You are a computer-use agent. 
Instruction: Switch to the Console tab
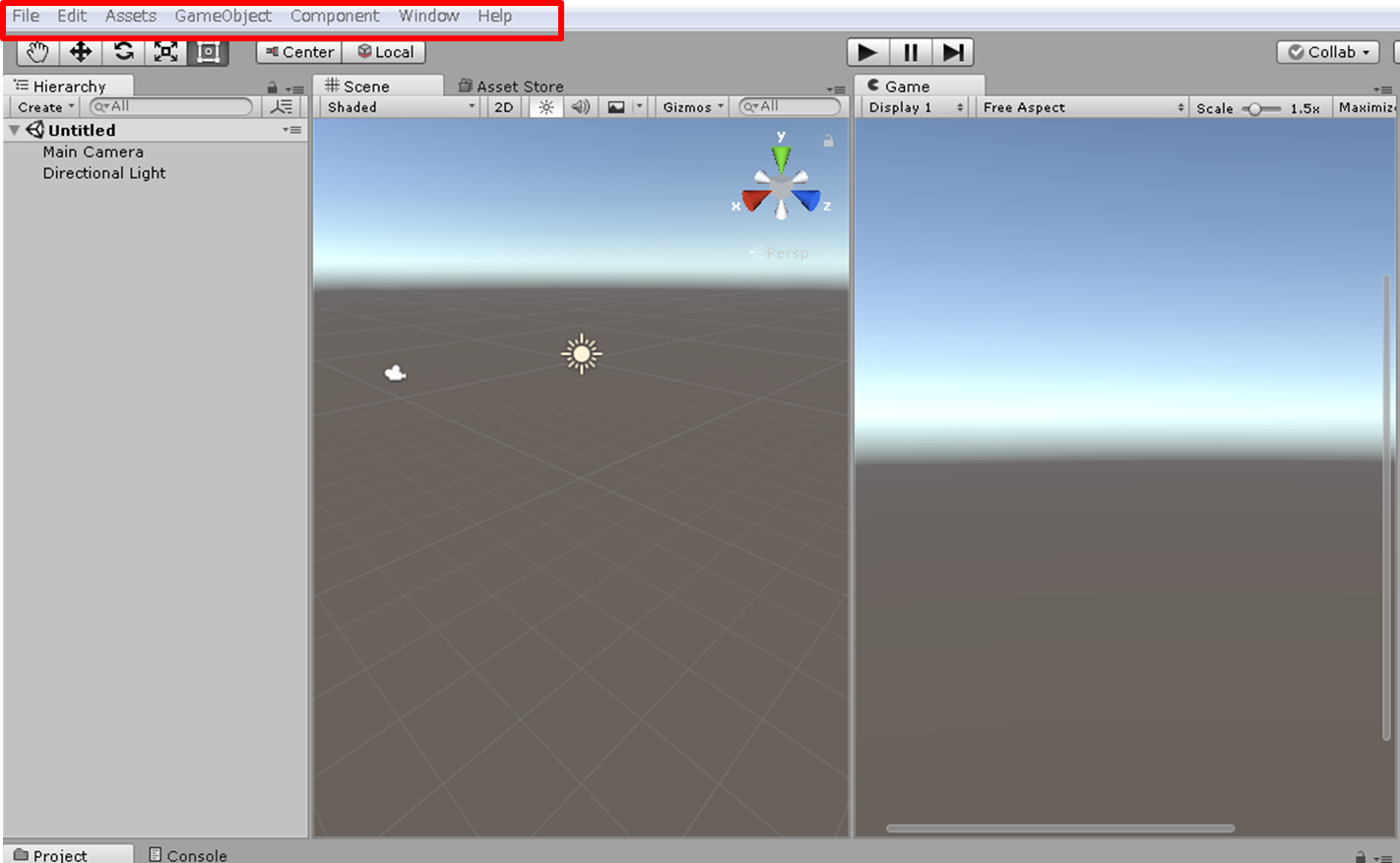click(x=188, y=855)
